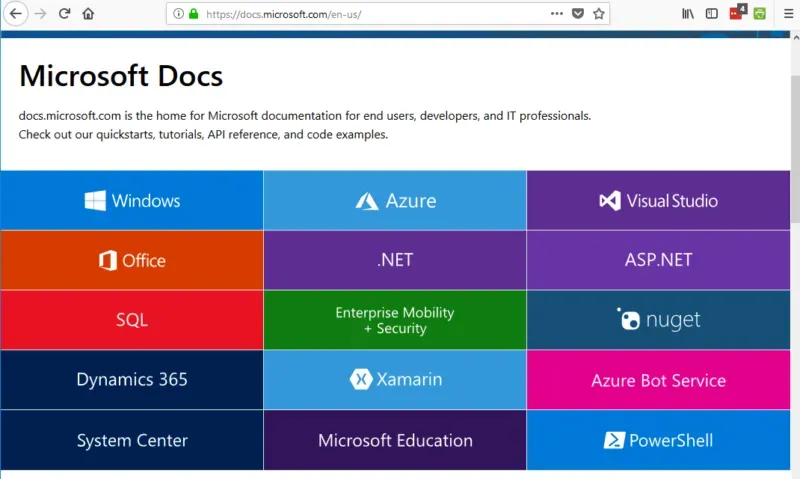The image size is (800, 479).
Task: Click the vertical page scrollbar
Action: (x=794, y=150)
